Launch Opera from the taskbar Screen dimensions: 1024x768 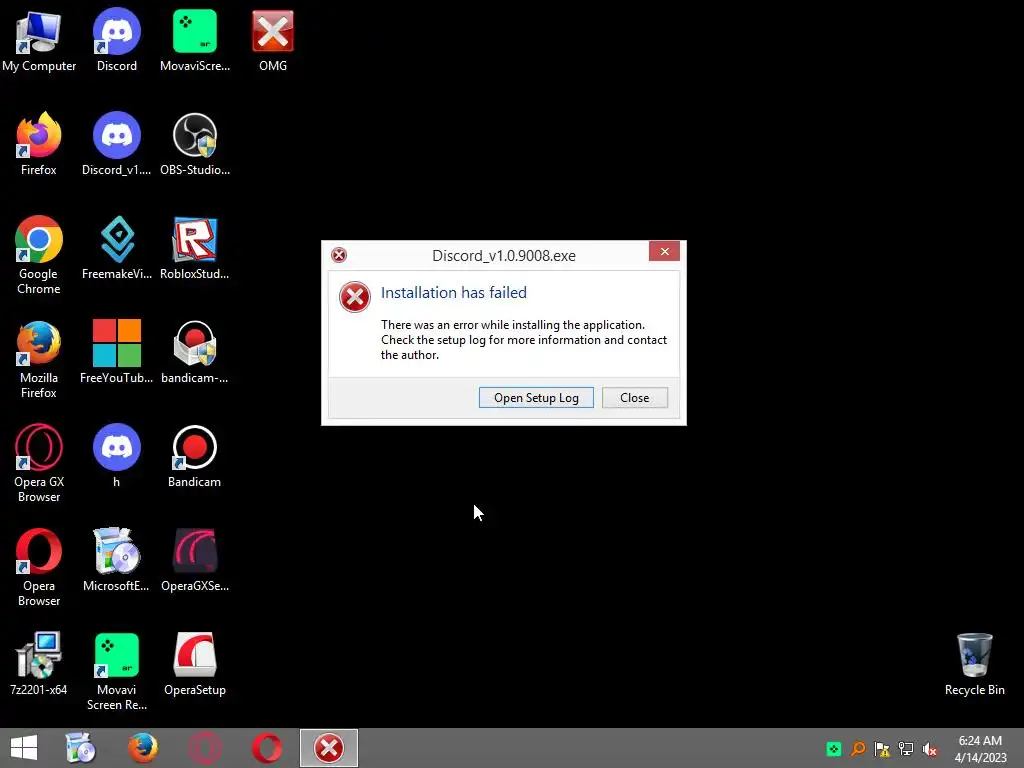click(267, 748)
